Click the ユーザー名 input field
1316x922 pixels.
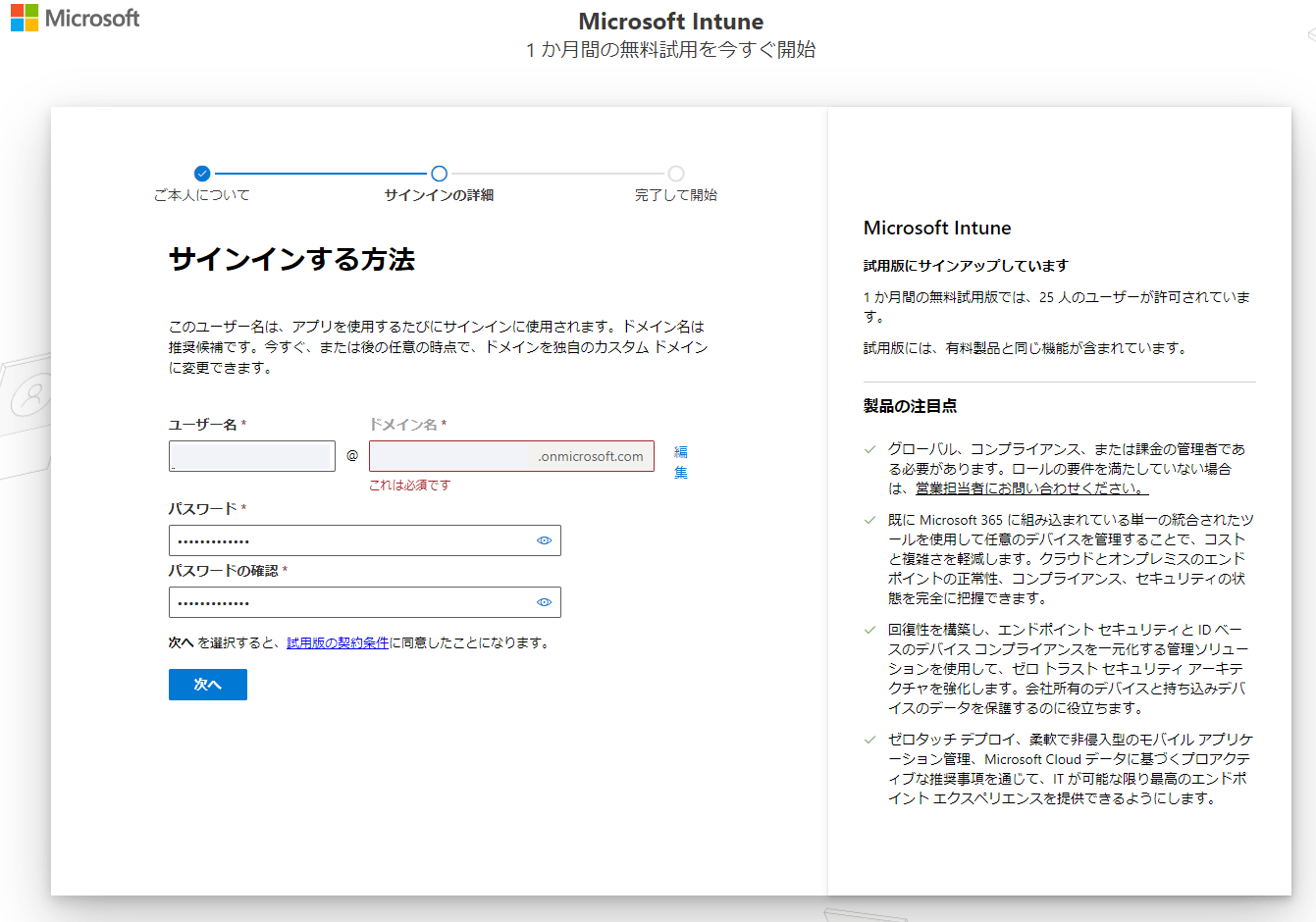pyautogui.click(x=252, y=456)
